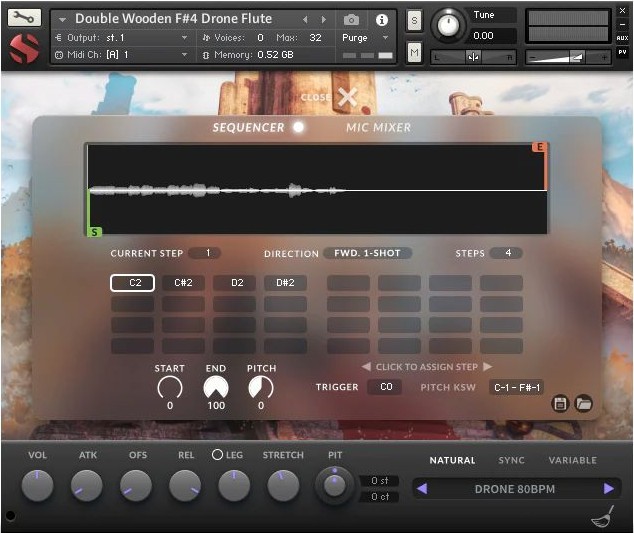Click the OFS knob
The height and width of the screenshot is (533, 634).
136,485
